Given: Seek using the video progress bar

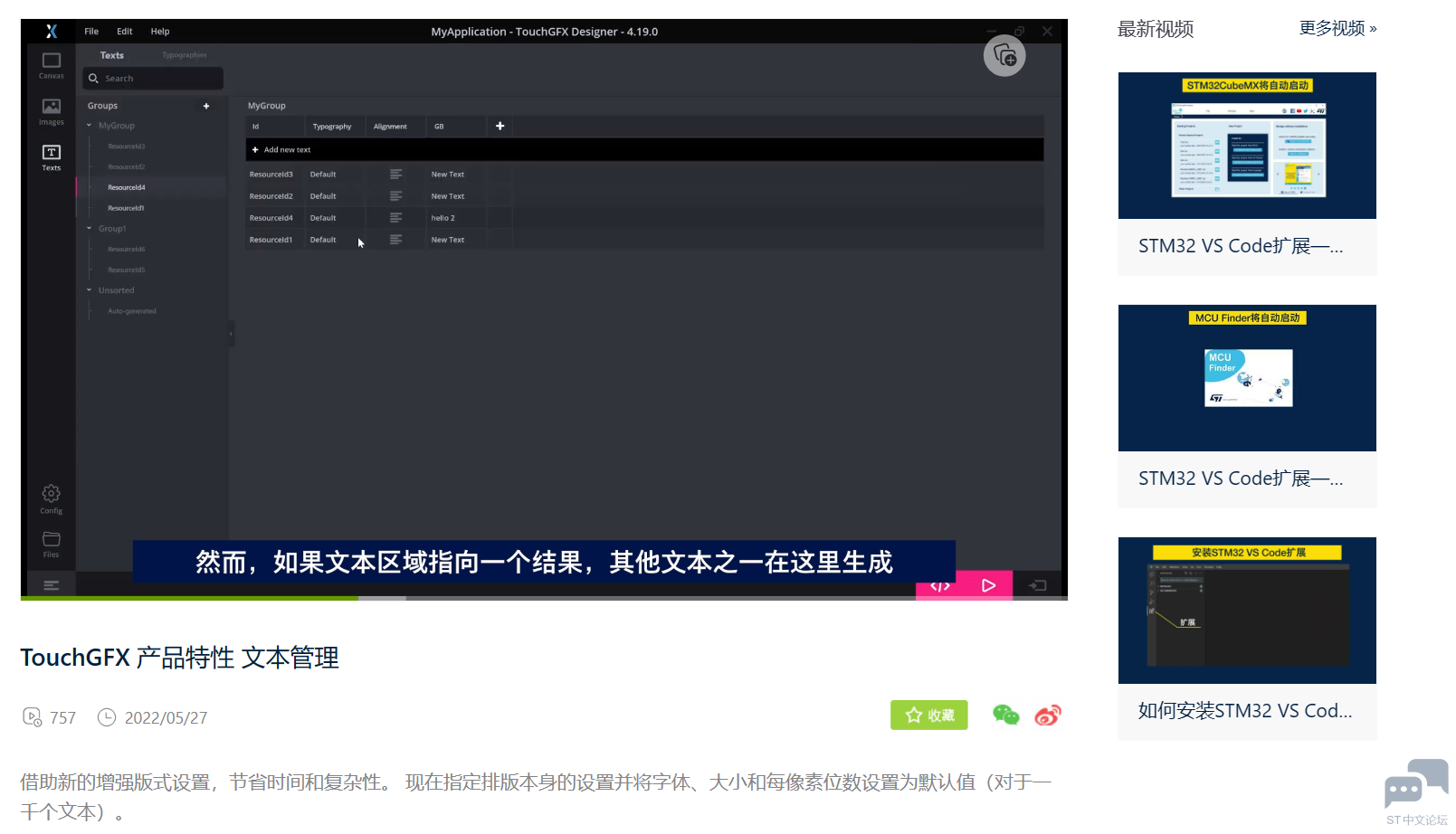Looking at the screenshot, I should click(544, 598).
